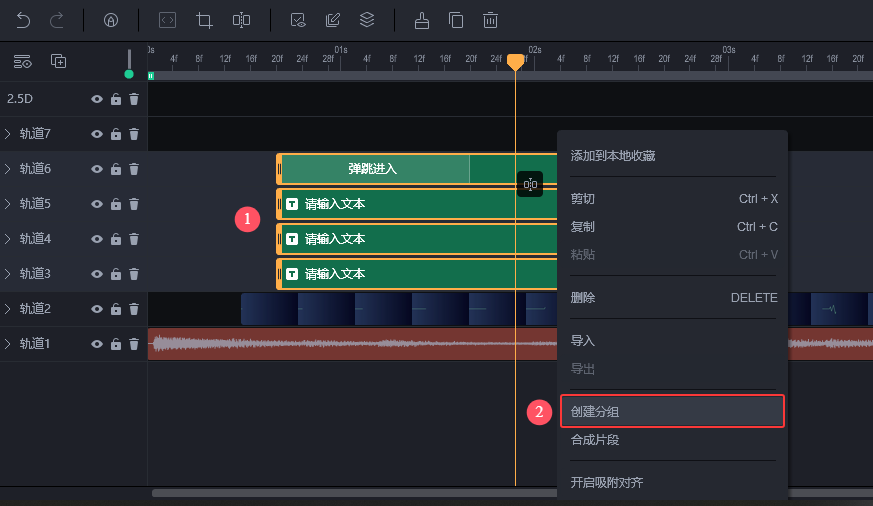The image size is (873, 506).
Task: Click the split clip icon
Action: coord(241,20)
